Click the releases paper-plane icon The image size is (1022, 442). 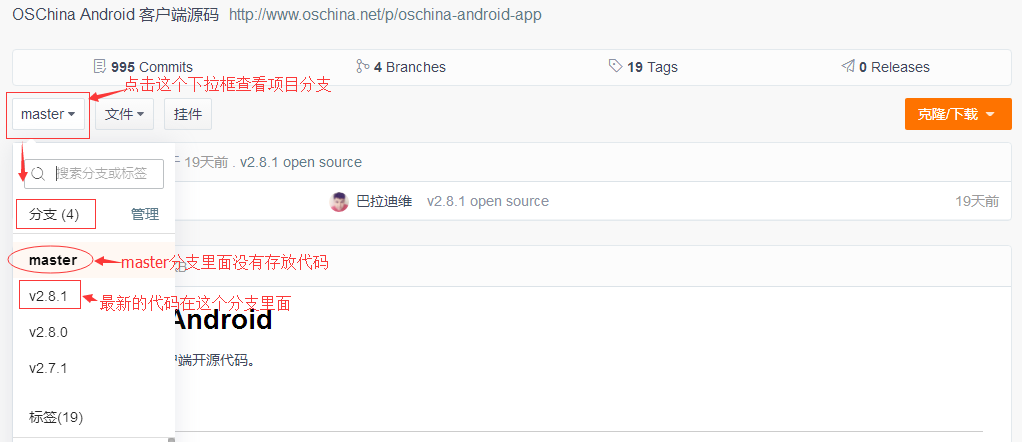tap(847, 66)
